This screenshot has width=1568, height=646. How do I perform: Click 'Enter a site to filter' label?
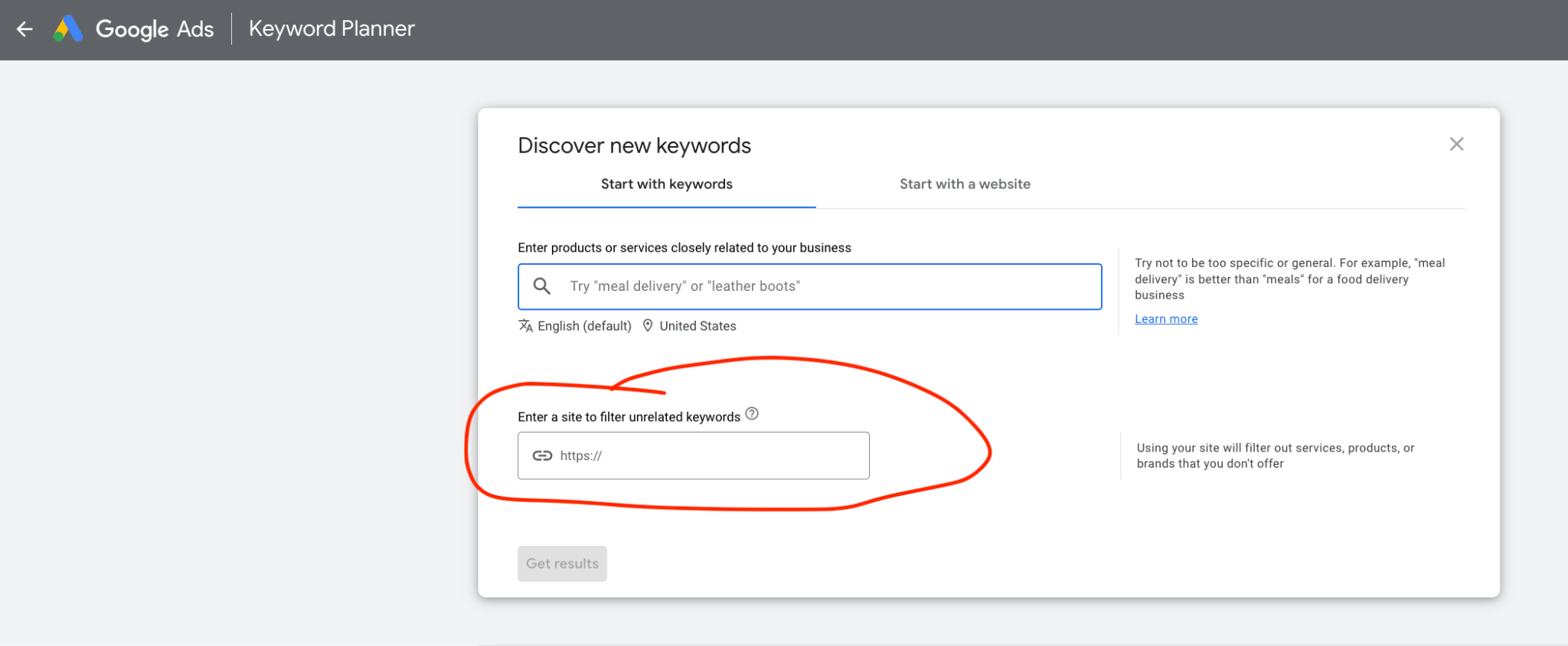629,417
